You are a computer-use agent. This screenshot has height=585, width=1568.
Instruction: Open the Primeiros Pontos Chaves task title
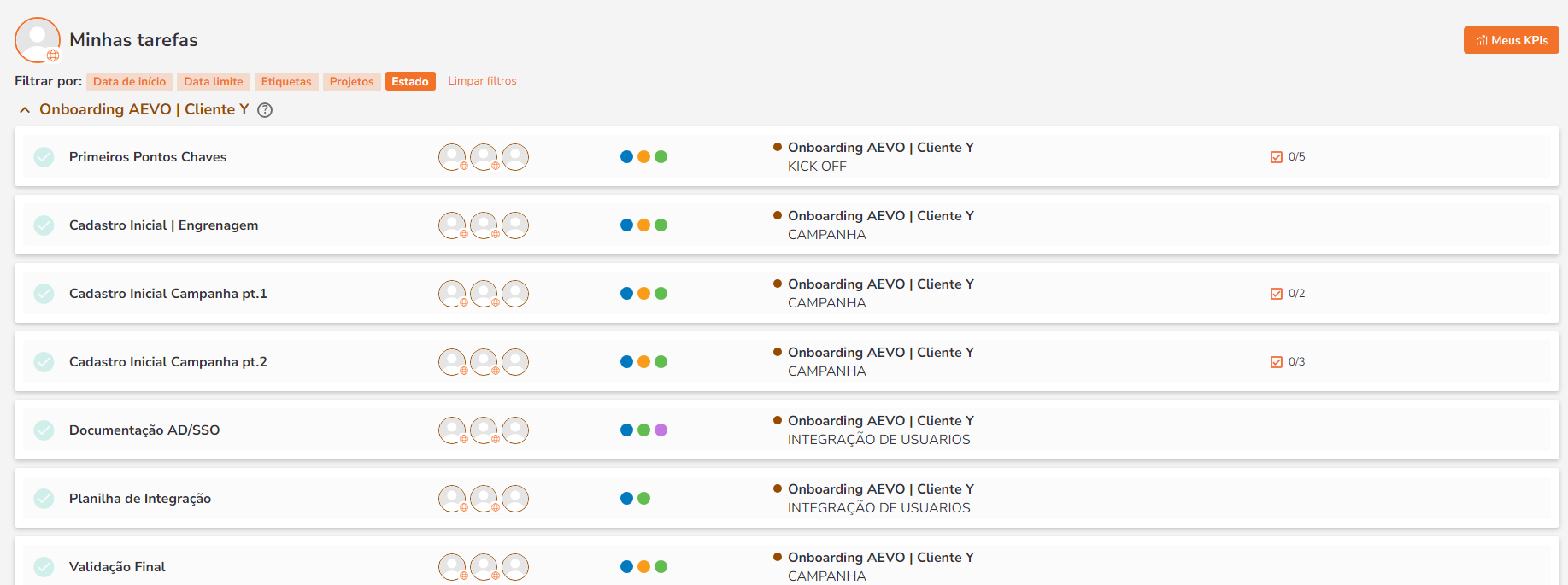pyautogui.click(x=148, y=157)
